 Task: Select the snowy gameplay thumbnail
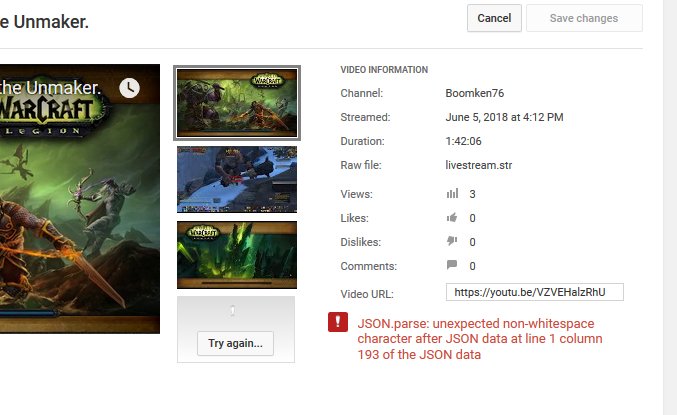coord(237,179)
